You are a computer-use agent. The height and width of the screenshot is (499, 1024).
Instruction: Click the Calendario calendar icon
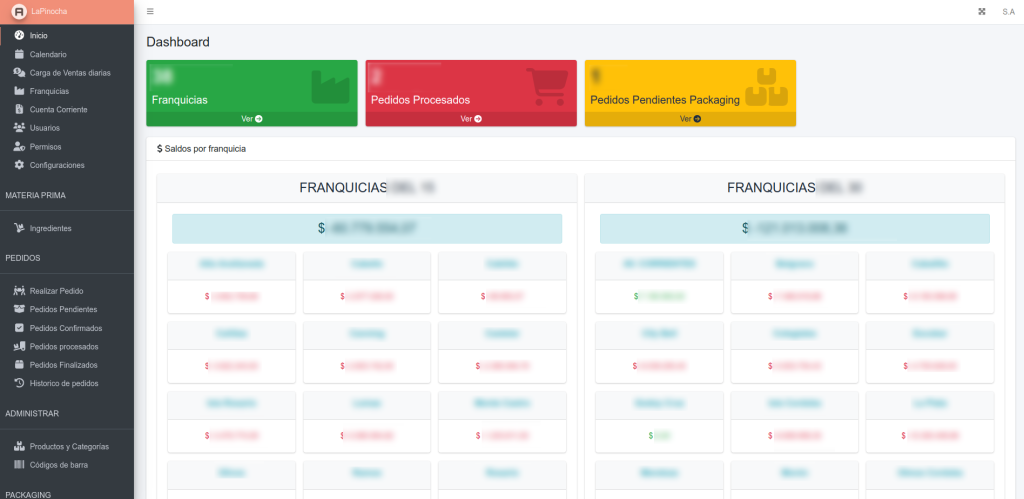click(19, 54)
